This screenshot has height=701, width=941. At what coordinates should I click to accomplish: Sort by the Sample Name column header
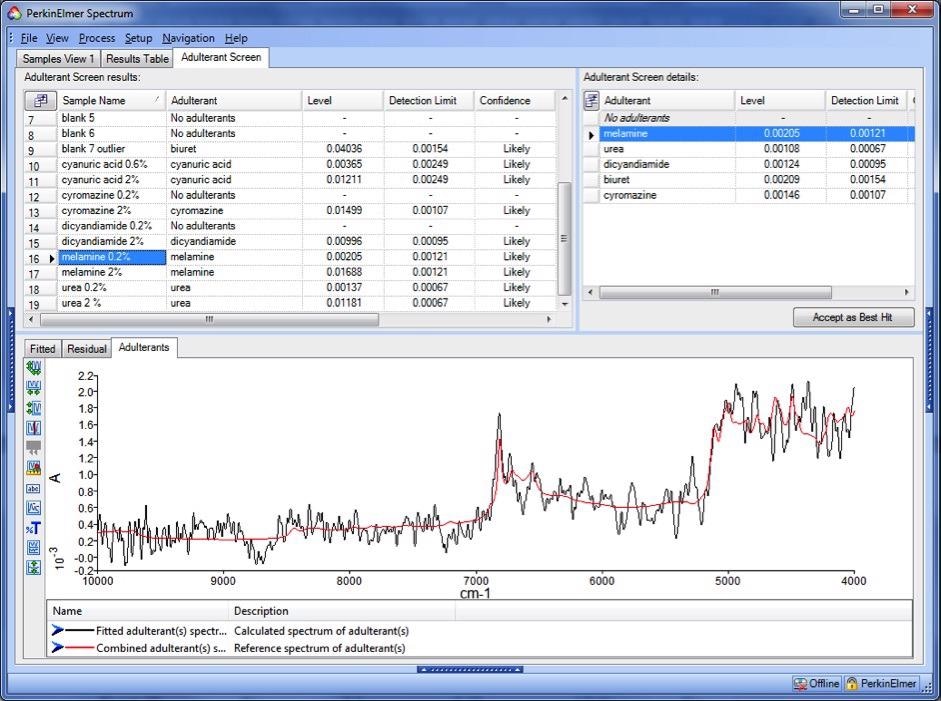111,100
